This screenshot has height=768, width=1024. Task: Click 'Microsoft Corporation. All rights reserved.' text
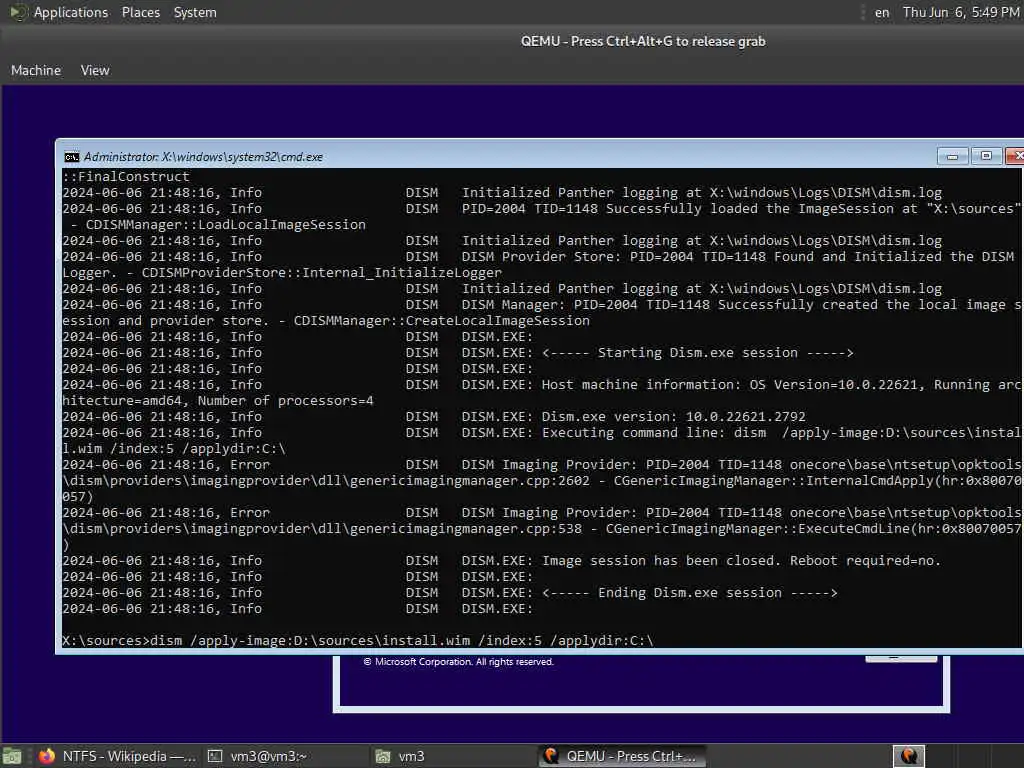click(458, 662)
